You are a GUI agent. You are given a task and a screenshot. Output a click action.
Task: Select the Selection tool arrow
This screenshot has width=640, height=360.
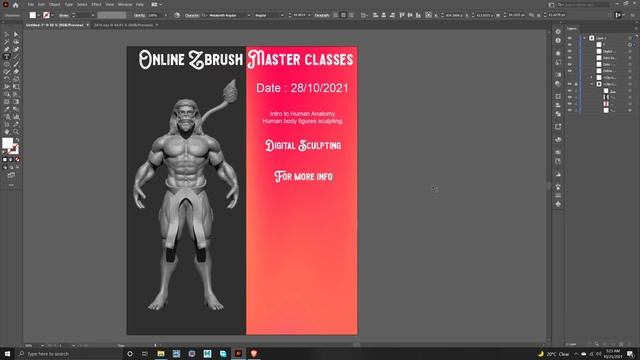[x=7, y=35]
